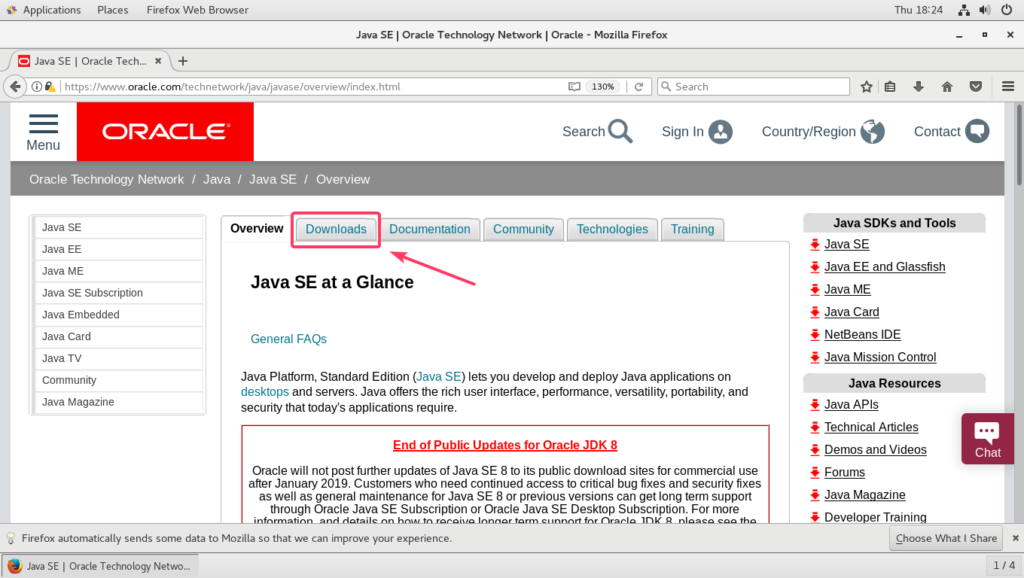Save the page to Pocket using its icon

coord(975,86)
